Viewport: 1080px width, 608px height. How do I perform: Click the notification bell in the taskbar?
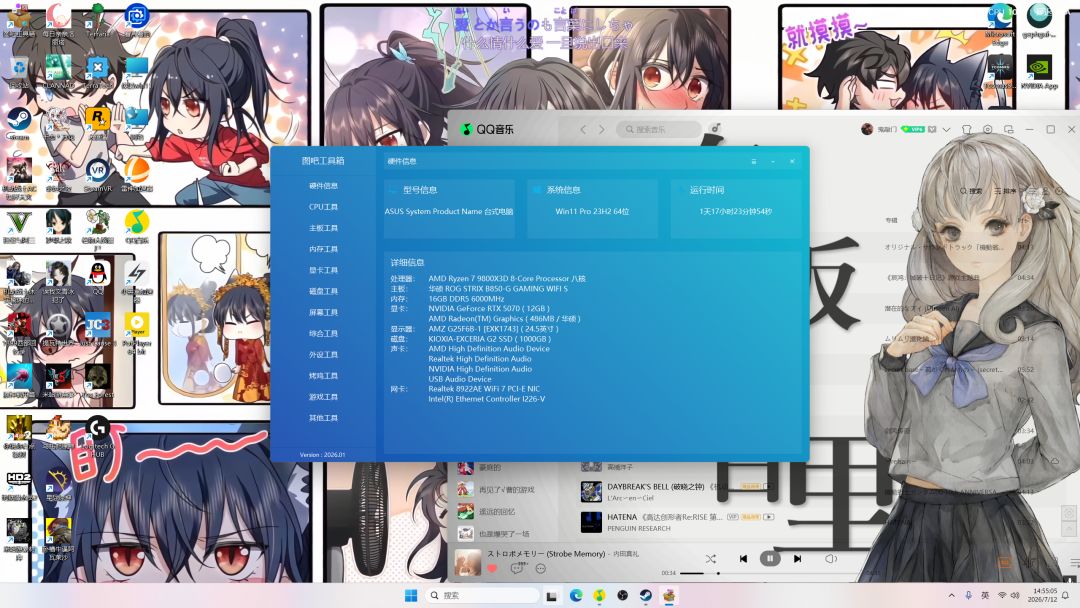[1065, 596]
